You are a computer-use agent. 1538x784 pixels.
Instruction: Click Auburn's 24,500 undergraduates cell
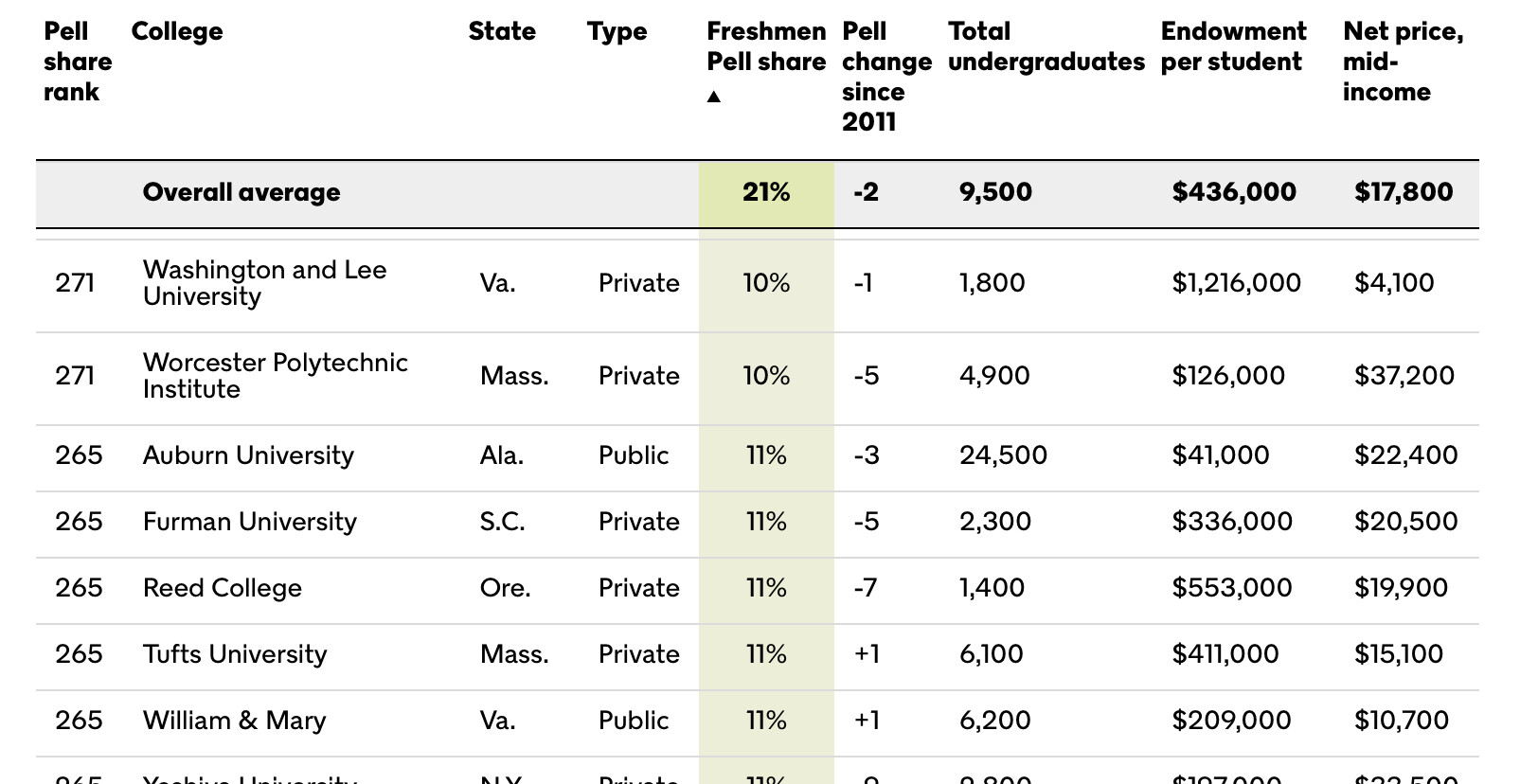[x=1003, y=455]
